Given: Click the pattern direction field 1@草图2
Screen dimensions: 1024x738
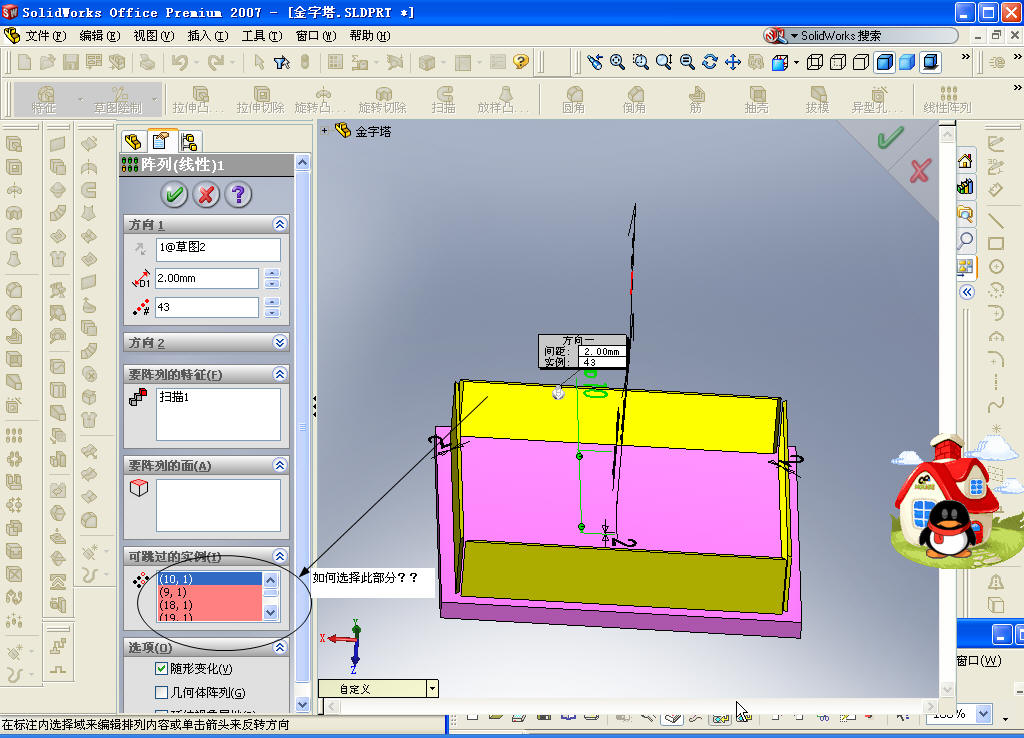Looking at the screenshot, I should [x=218, y=249].
